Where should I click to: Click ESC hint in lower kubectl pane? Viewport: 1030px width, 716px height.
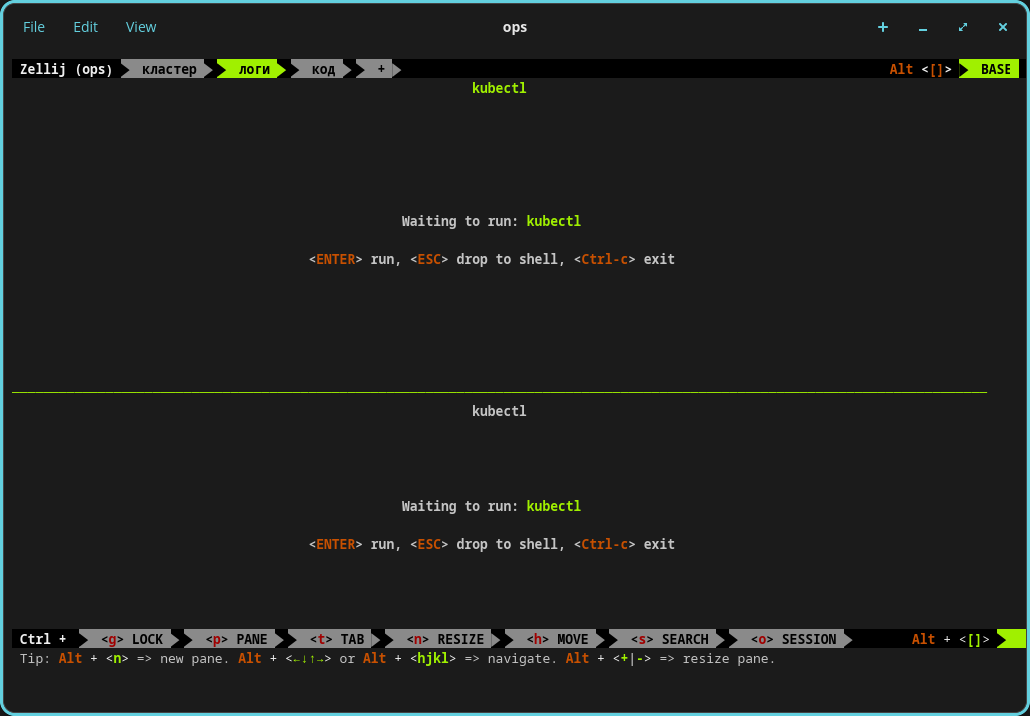click(x=429, y=545)
